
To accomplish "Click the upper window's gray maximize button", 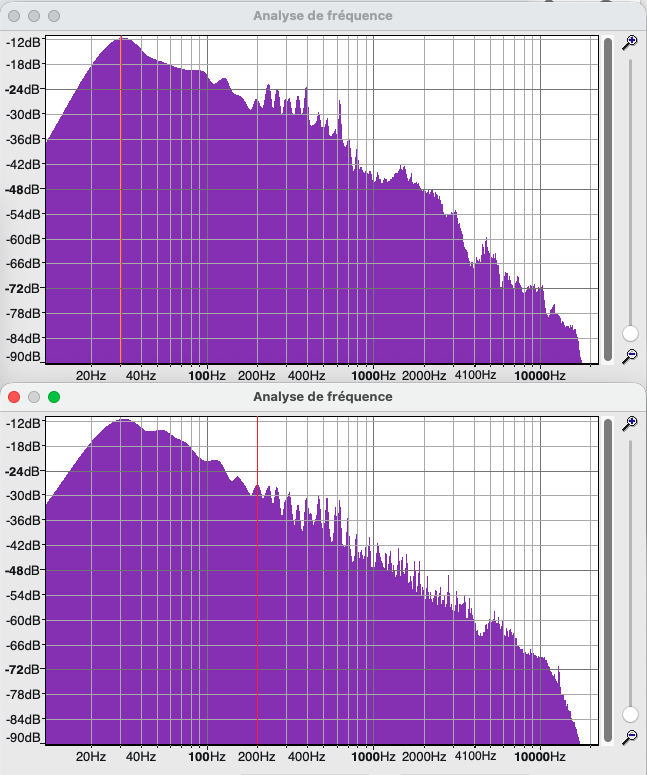I will tap(54, 16).
